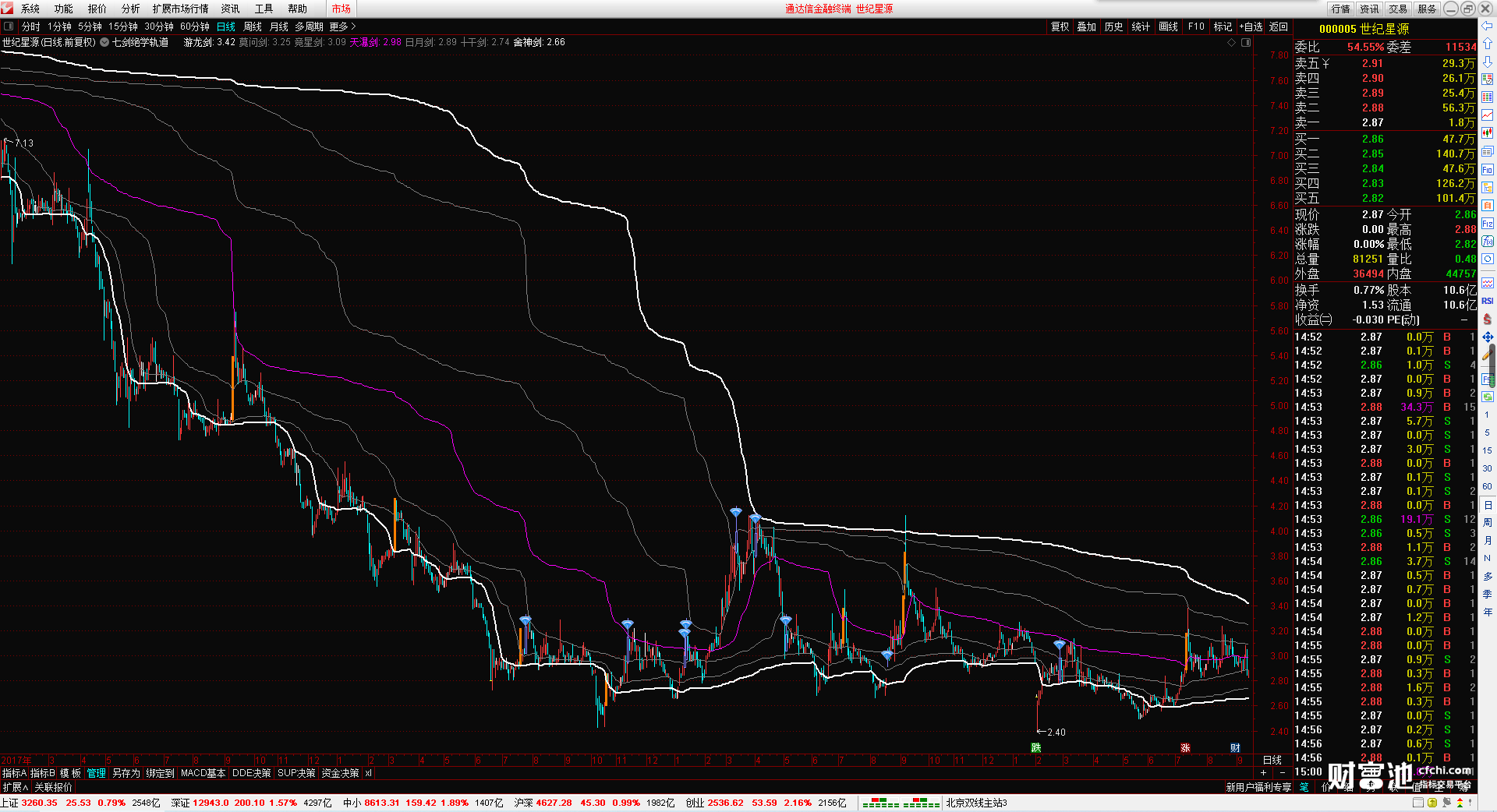The image size is (1497, 812).
Task: Switch to the 周线 tab
Action: point(253,26)
